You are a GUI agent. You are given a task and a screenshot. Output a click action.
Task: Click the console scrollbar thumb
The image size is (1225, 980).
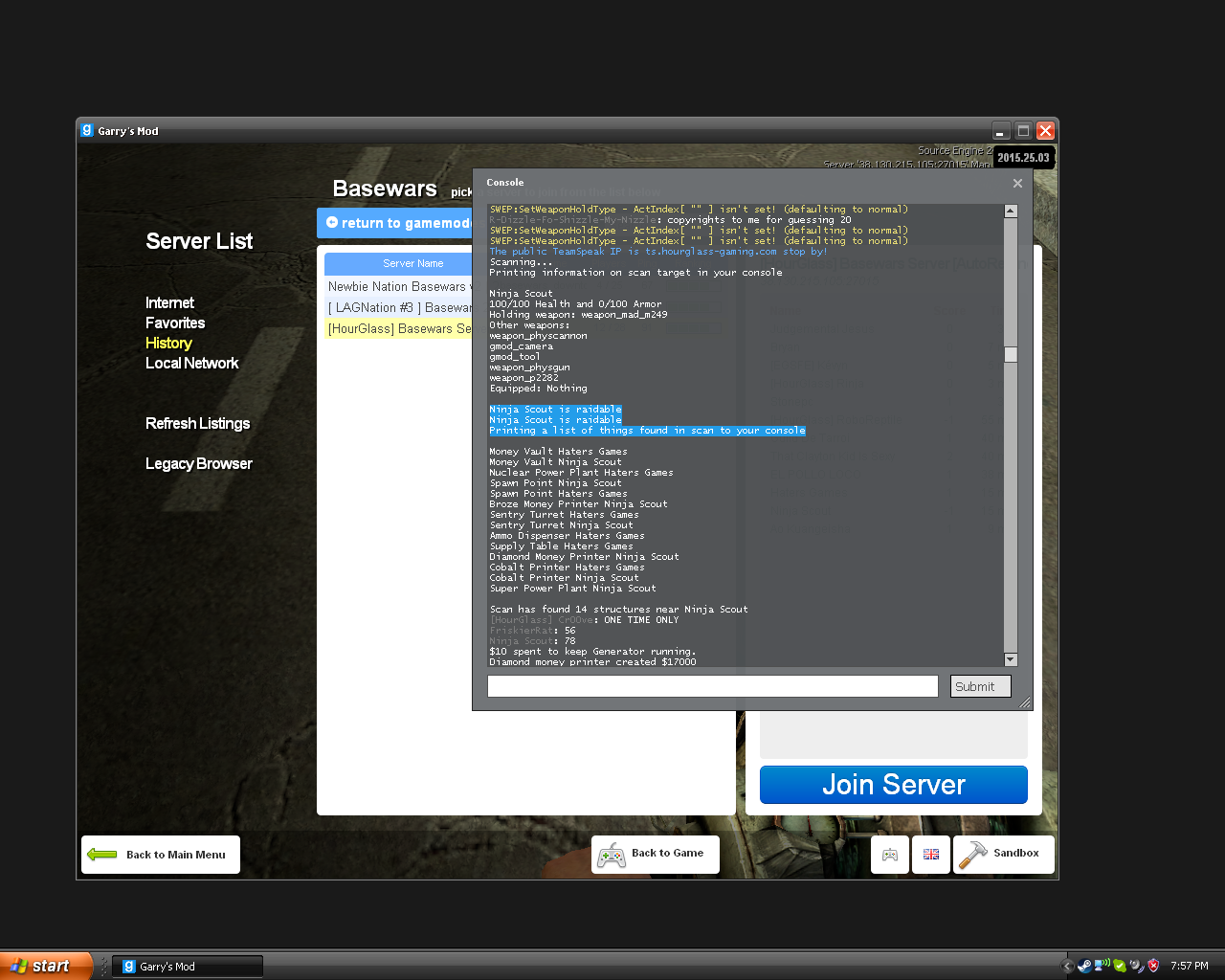pos(1011,355)
